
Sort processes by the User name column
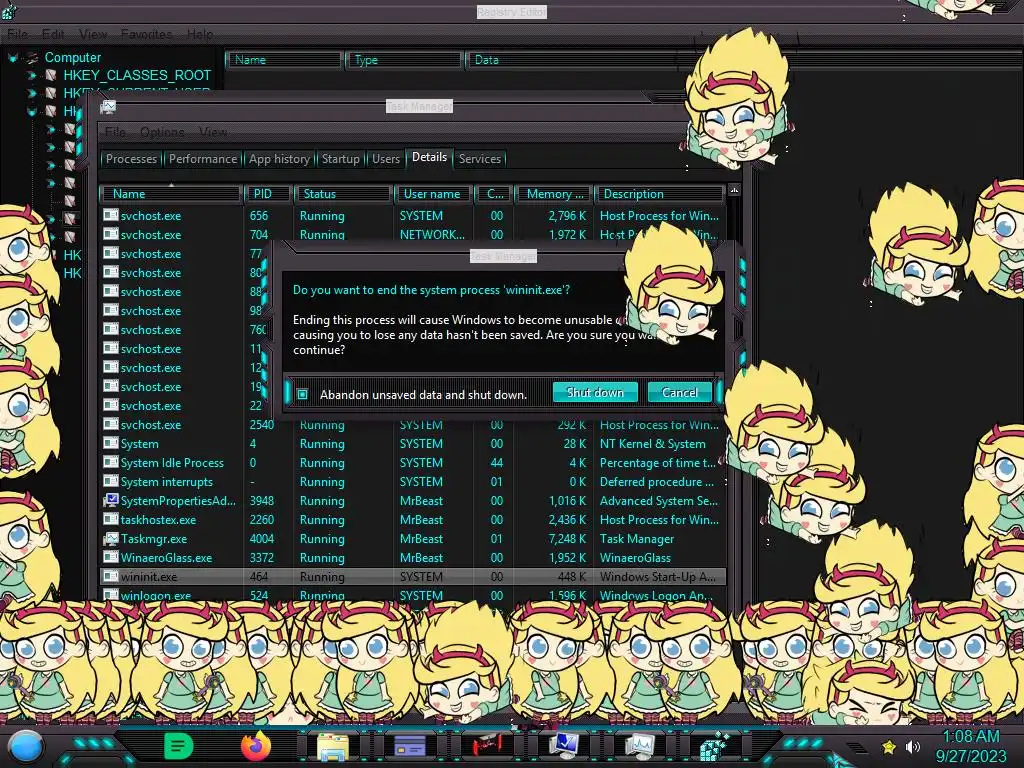[432, 194]
